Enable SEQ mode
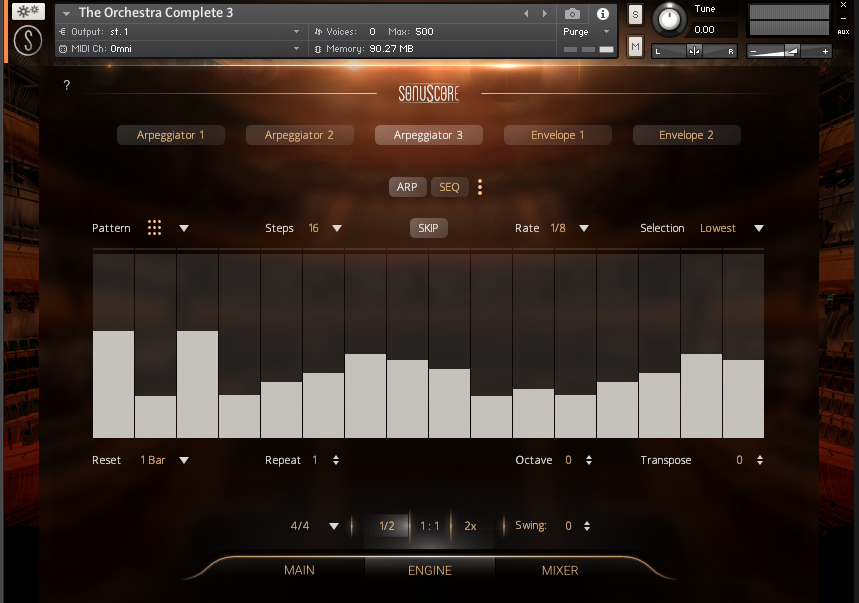 click(x=449, y=187)
